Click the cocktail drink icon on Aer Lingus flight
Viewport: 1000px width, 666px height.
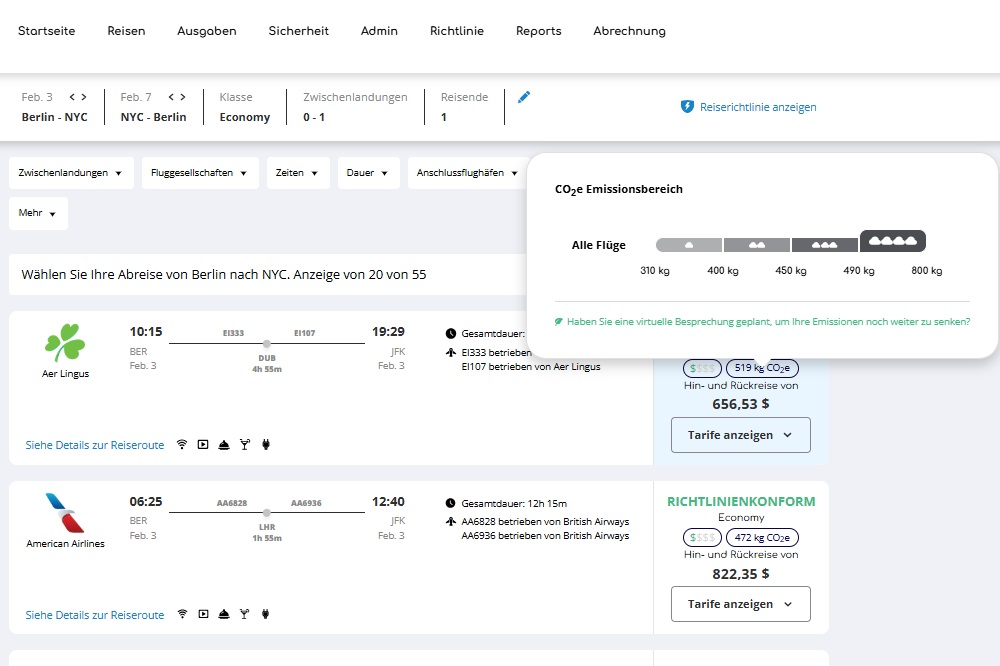245,445
